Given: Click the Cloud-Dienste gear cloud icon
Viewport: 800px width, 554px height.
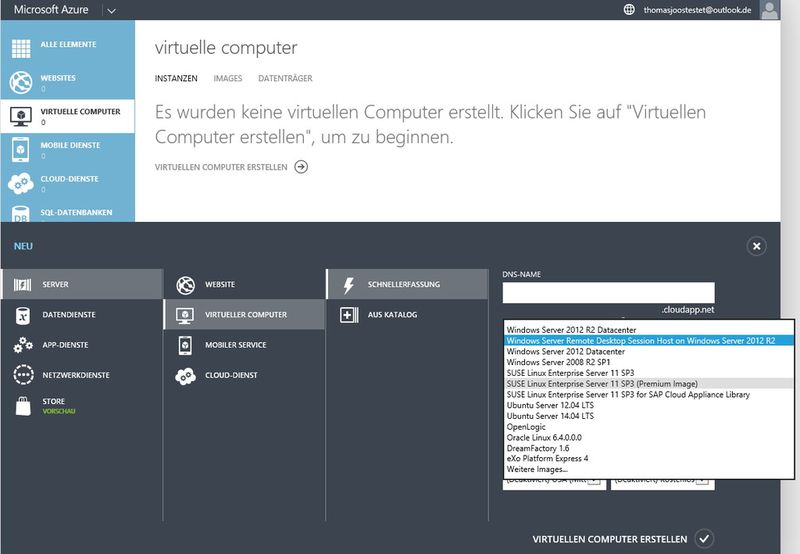Looking at the screenshot, I should tap(21, 184).
